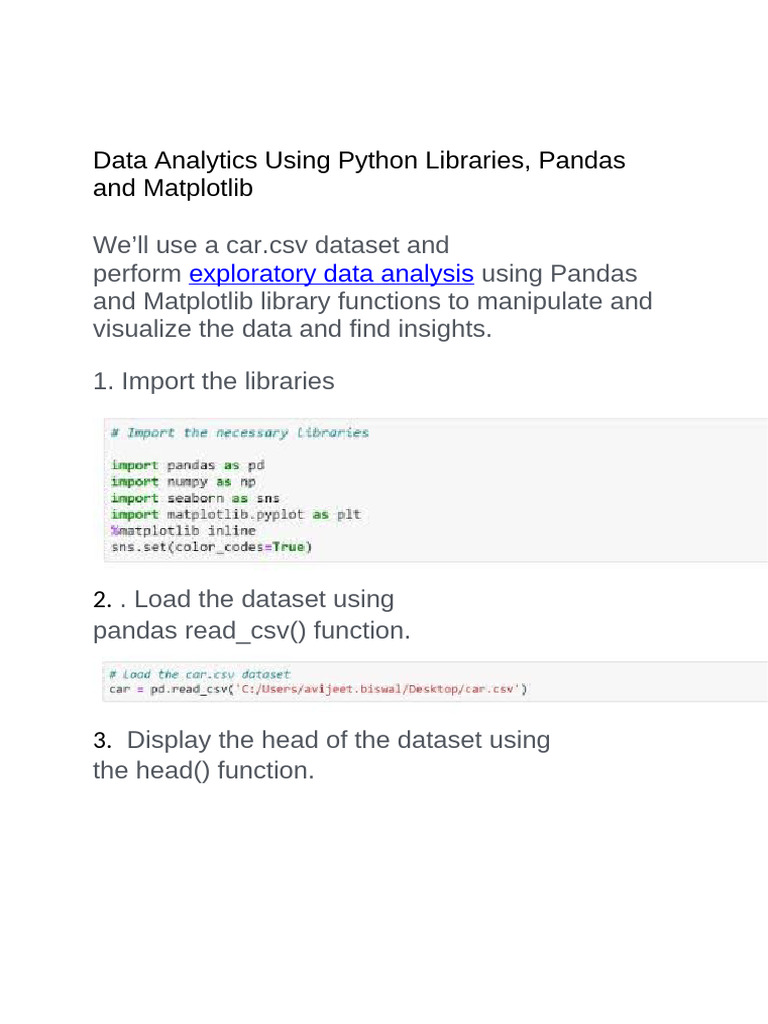Click the "the head() function." text
Screen dimensions: 768x1024
coord(203,771)
